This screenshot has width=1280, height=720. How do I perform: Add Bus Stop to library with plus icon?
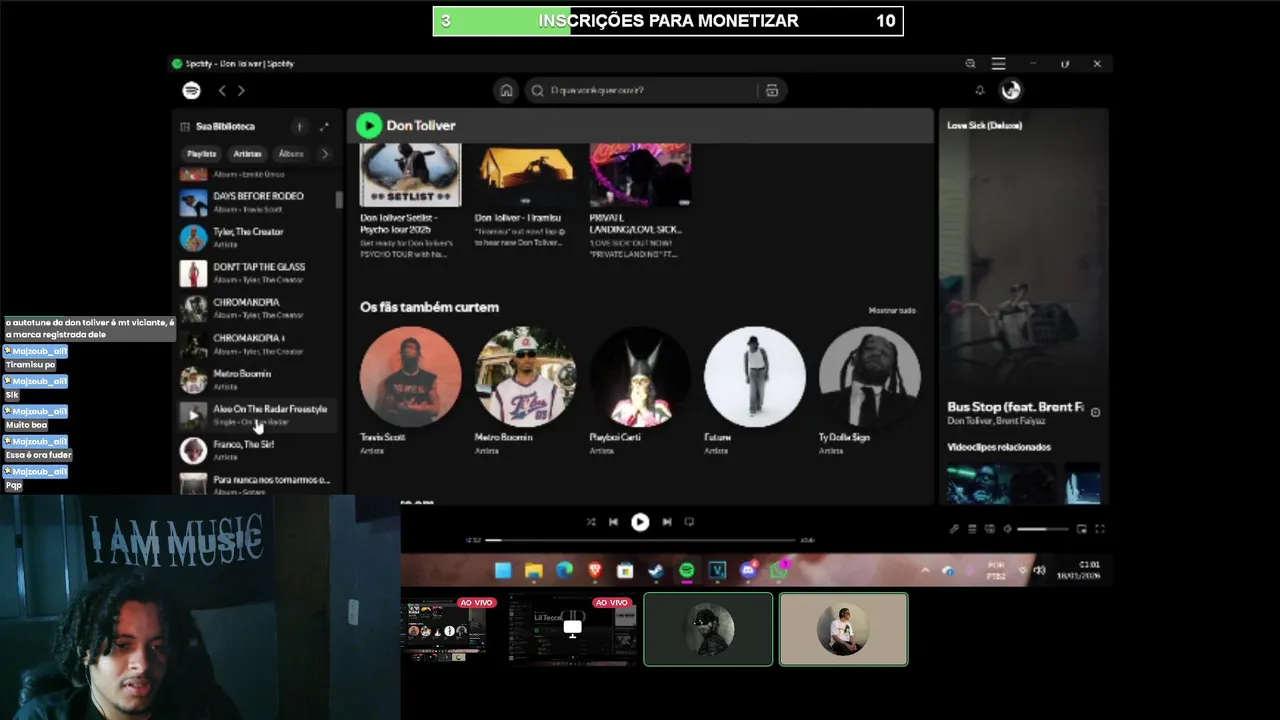1095,412
